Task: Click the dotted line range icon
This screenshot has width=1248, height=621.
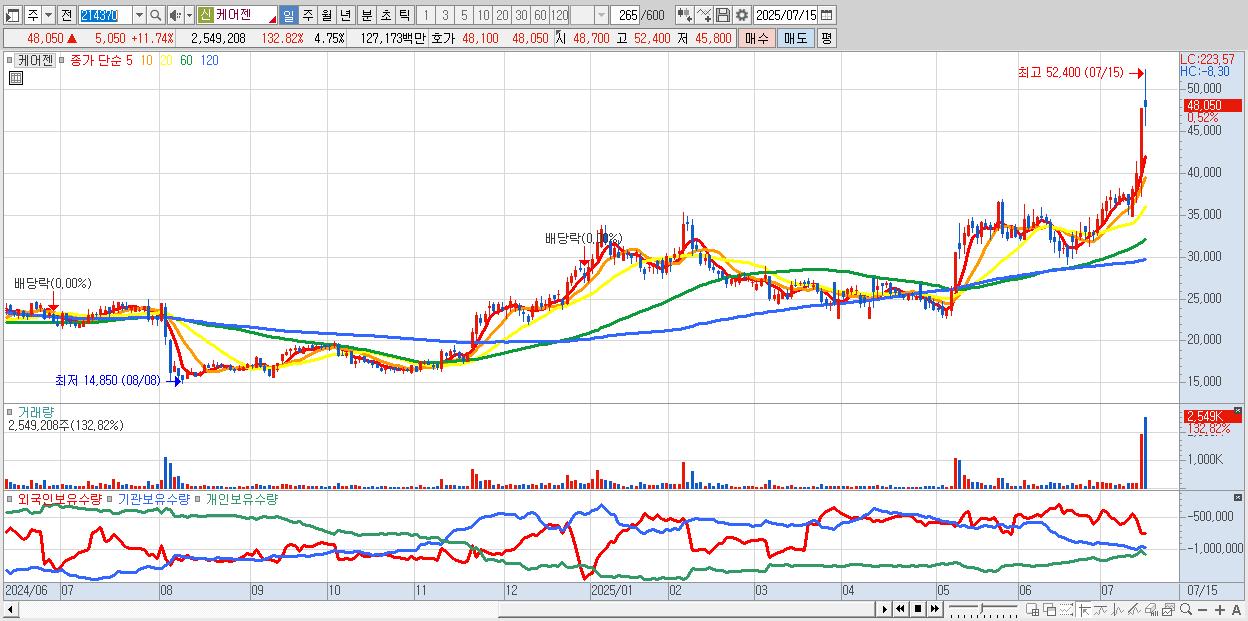Action: click(x=1066, y=610)
